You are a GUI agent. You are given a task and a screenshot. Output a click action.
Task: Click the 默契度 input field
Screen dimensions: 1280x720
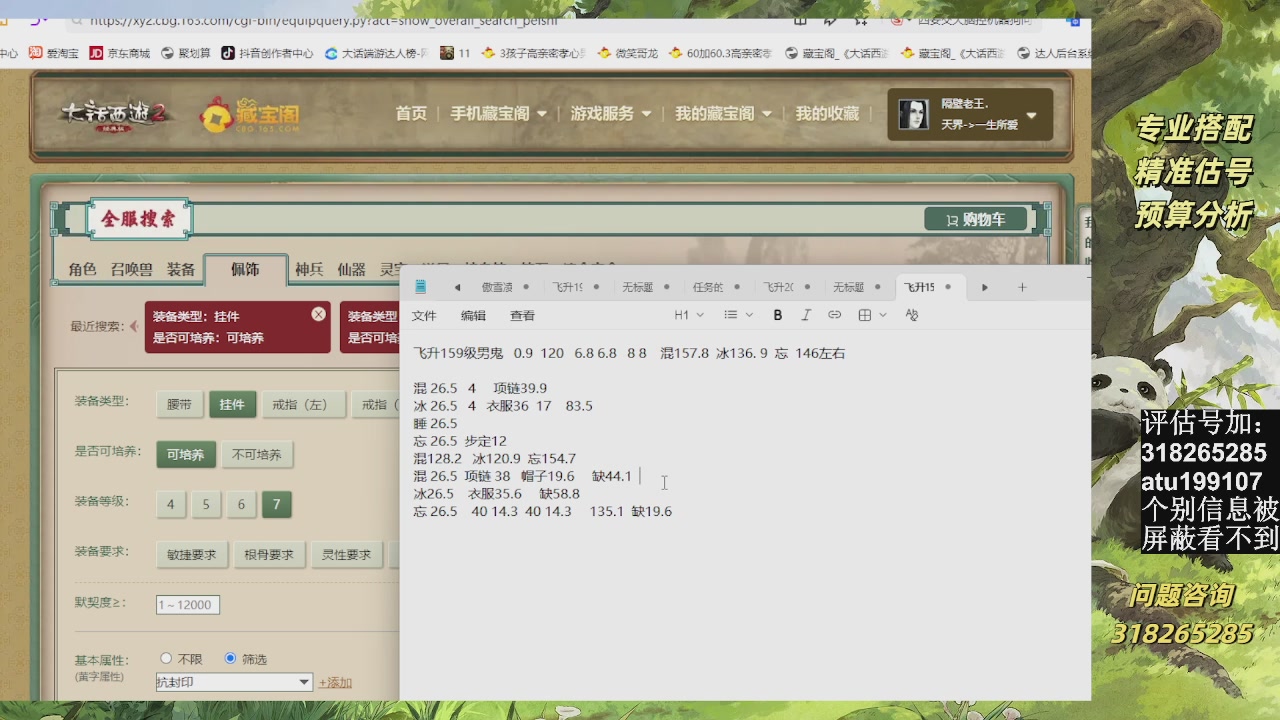pos(188,605)
